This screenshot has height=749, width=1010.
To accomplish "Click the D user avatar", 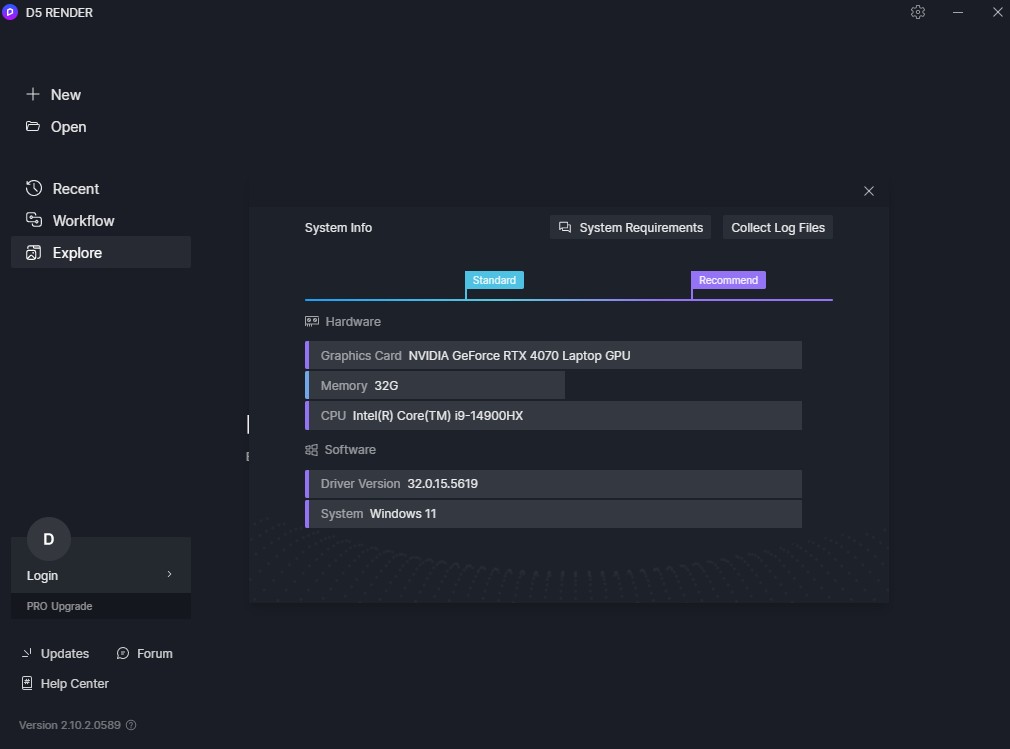I will (48, 539).
